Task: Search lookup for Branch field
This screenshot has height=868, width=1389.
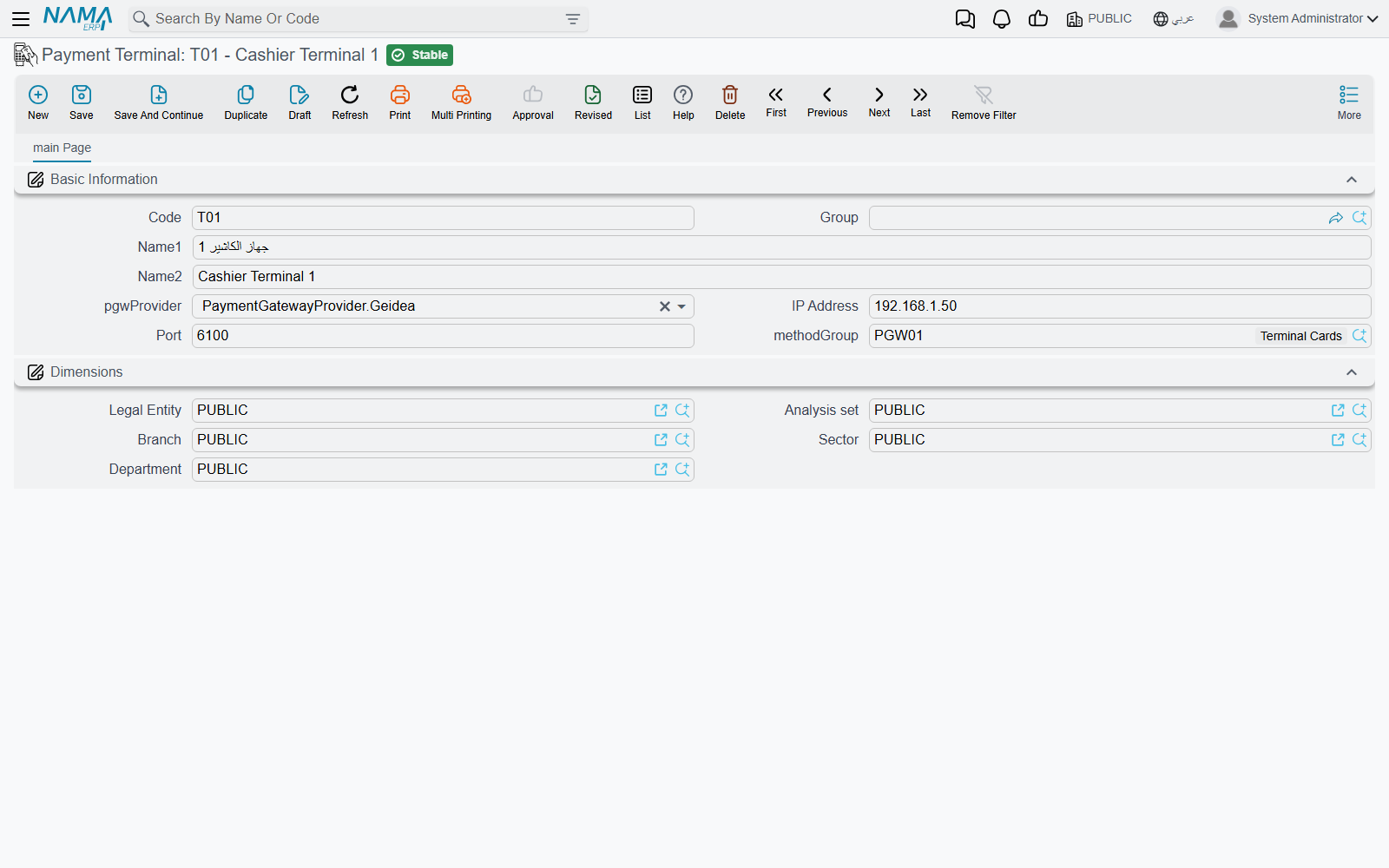Action: [682, 440]
